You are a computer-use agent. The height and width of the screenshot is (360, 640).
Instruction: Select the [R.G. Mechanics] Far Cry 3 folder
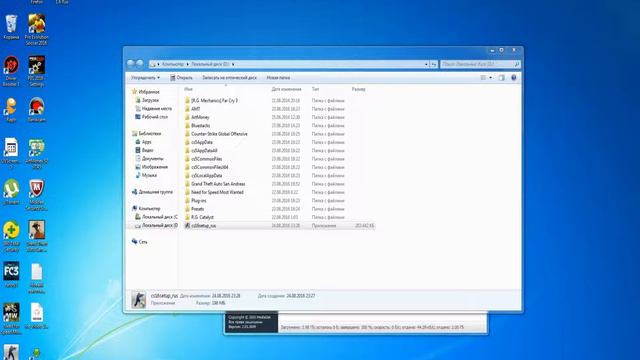tap(214, 100)
